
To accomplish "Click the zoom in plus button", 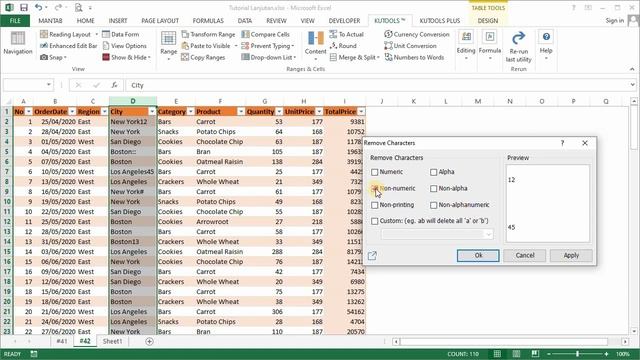I will [607, 354].
